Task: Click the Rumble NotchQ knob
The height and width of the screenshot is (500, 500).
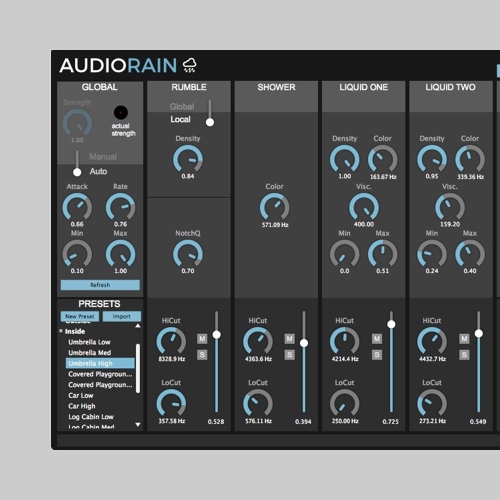Action: coord(188,254)
